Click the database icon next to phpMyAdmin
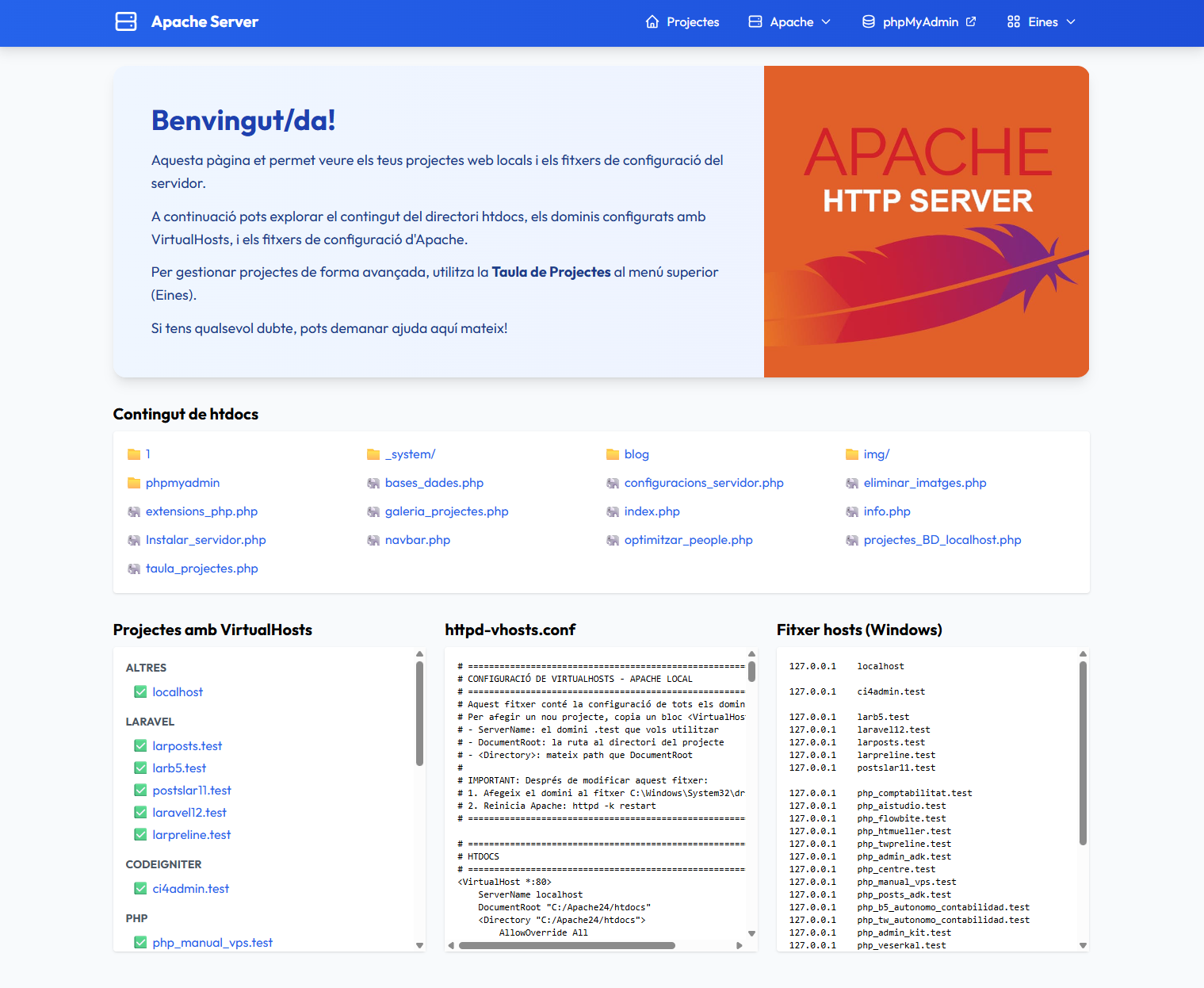This screenshot has height=988, width=1204. pyautogui.click(x=867, y=21)
